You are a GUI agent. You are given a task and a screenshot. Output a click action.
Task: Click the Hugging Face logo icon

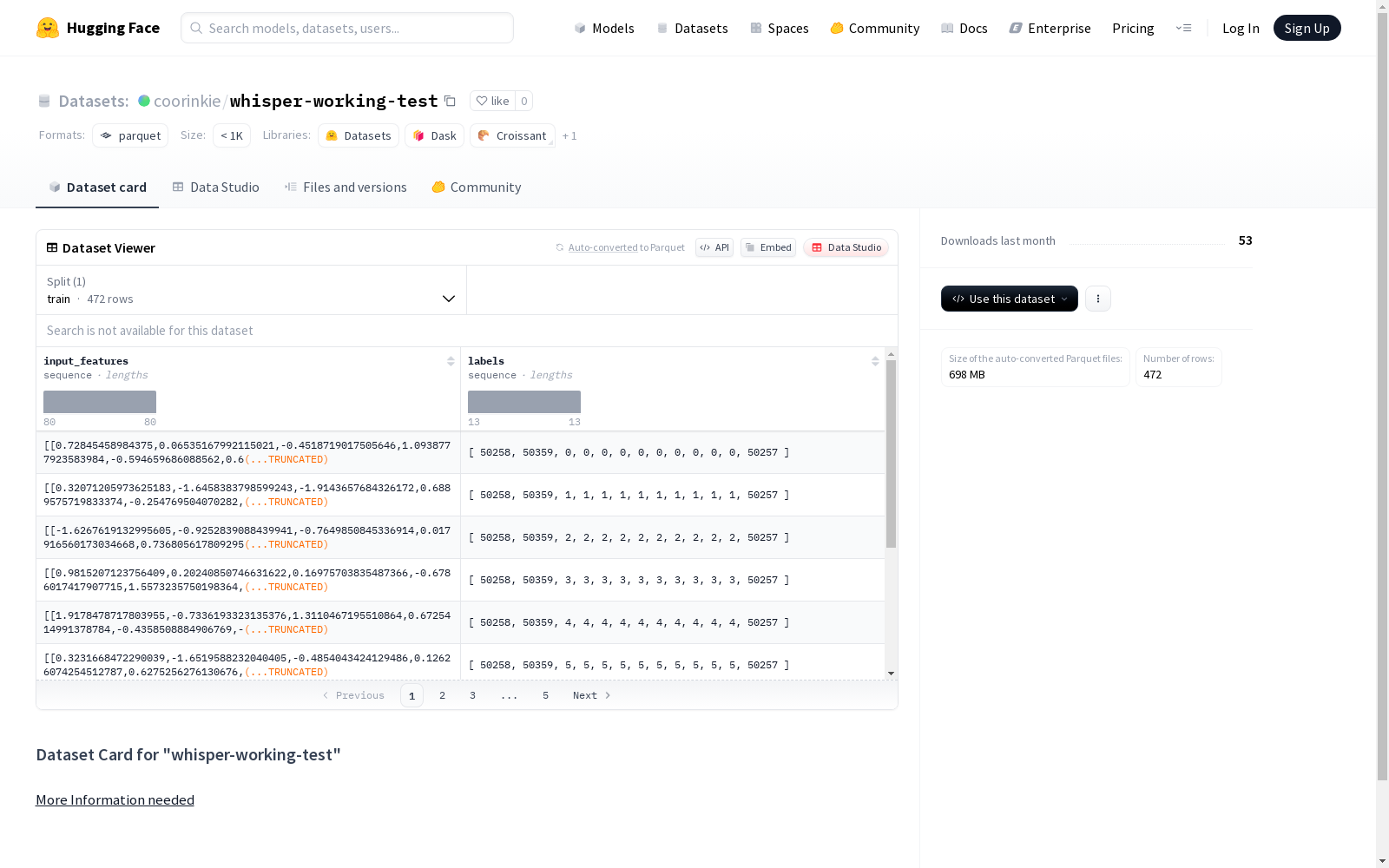(x=48, y=28)
